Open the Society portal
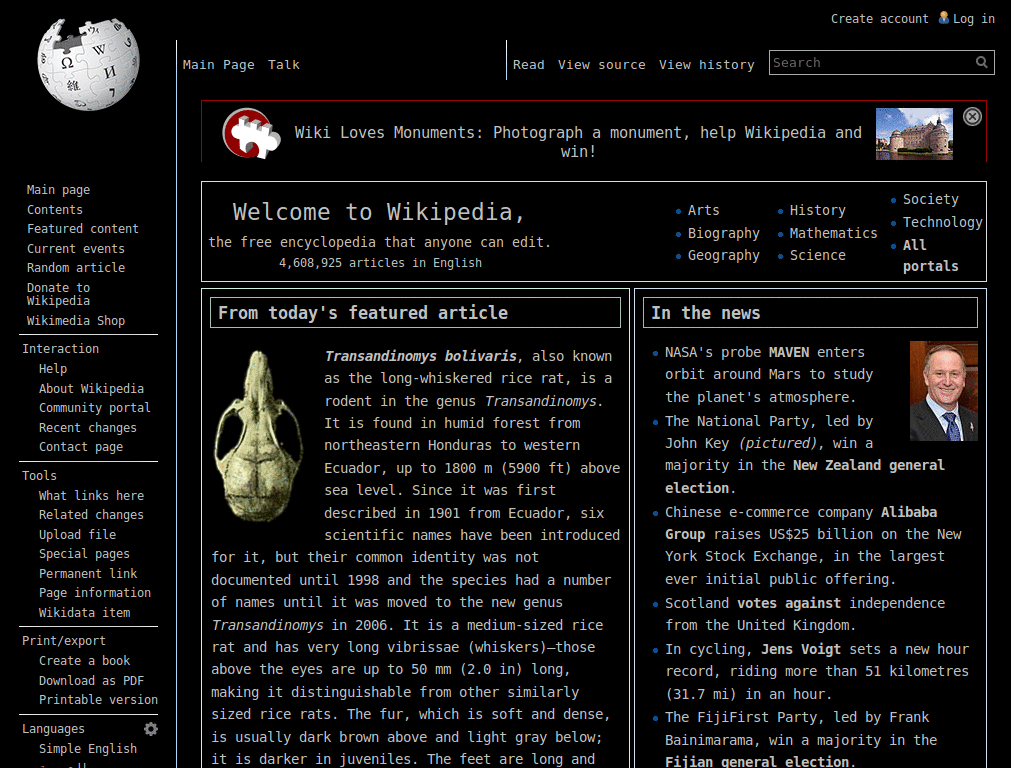 (x=931, y=199)
